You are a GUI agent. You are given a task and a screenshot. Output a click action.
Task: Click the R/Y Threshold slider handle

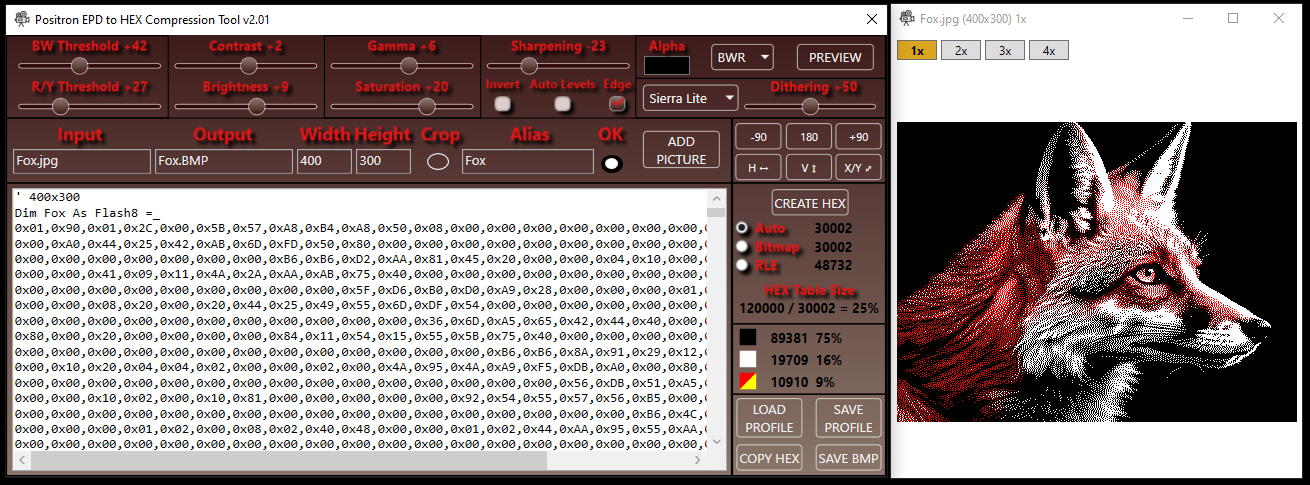point(61,106)
